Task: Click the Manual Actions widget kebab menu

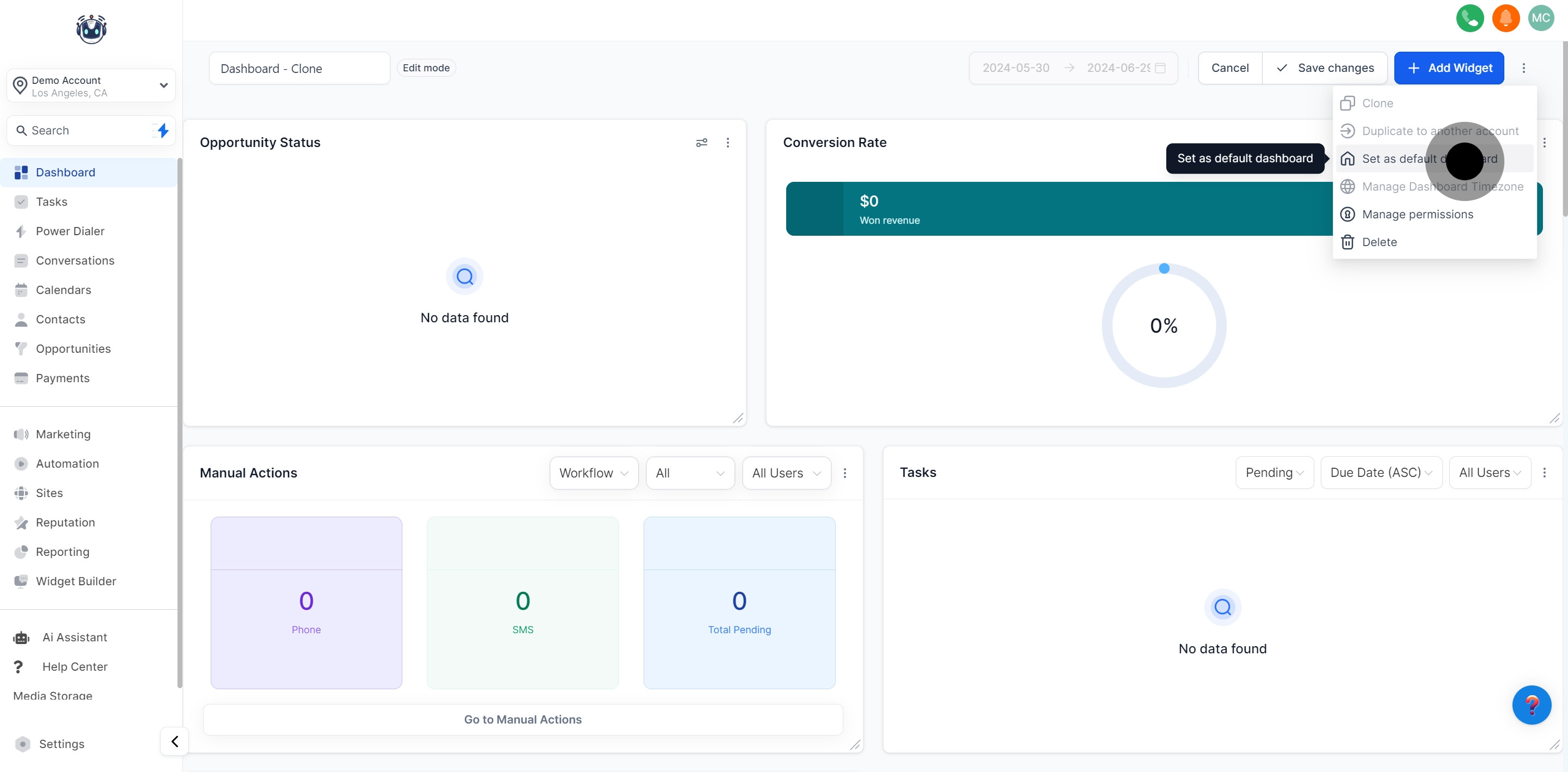Action: coord(844,473)
